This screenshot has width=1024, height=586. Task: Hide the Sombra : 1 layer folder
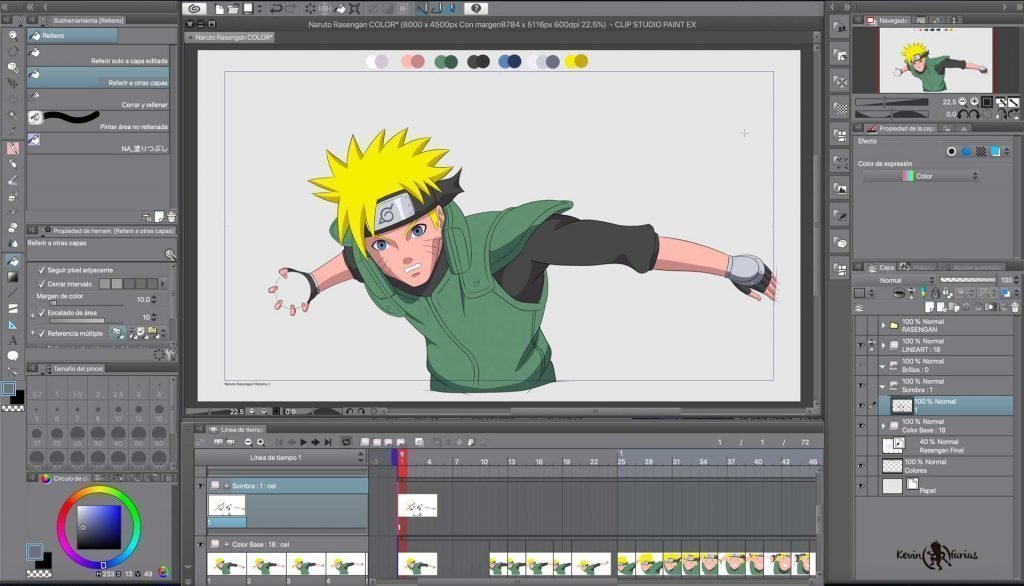[861, 385]
